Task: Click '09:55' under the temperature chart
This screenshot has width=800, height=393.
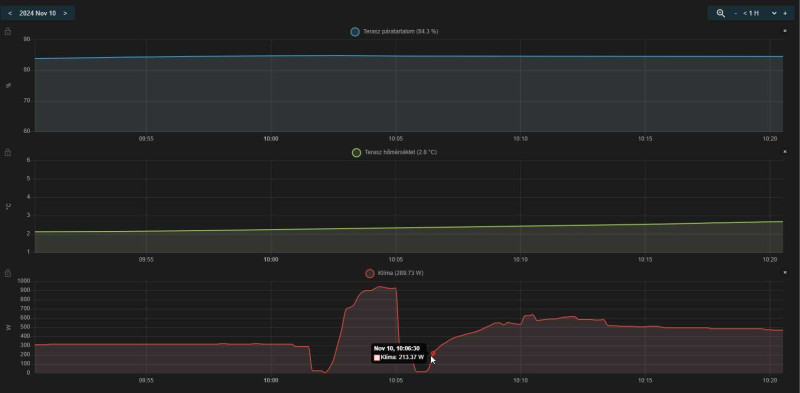Action: 146,259
